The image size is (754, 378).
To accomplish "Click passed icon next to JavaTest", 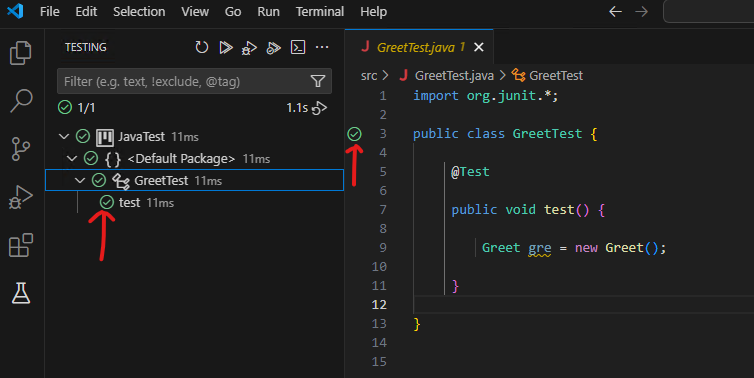I will (83, 137).
